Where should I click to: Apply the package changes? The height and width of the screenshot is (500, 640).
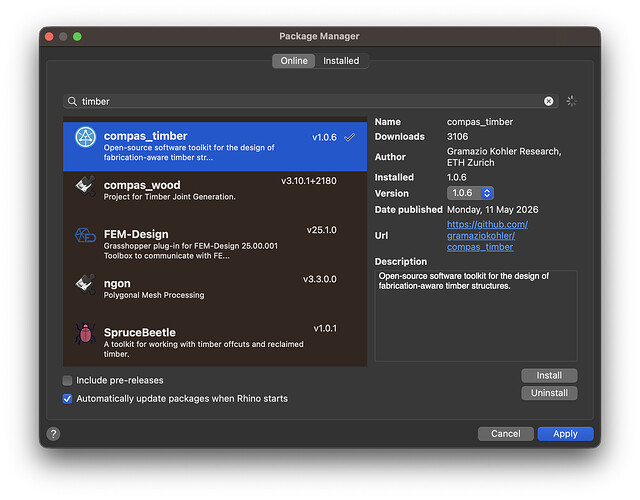(565, 434)
